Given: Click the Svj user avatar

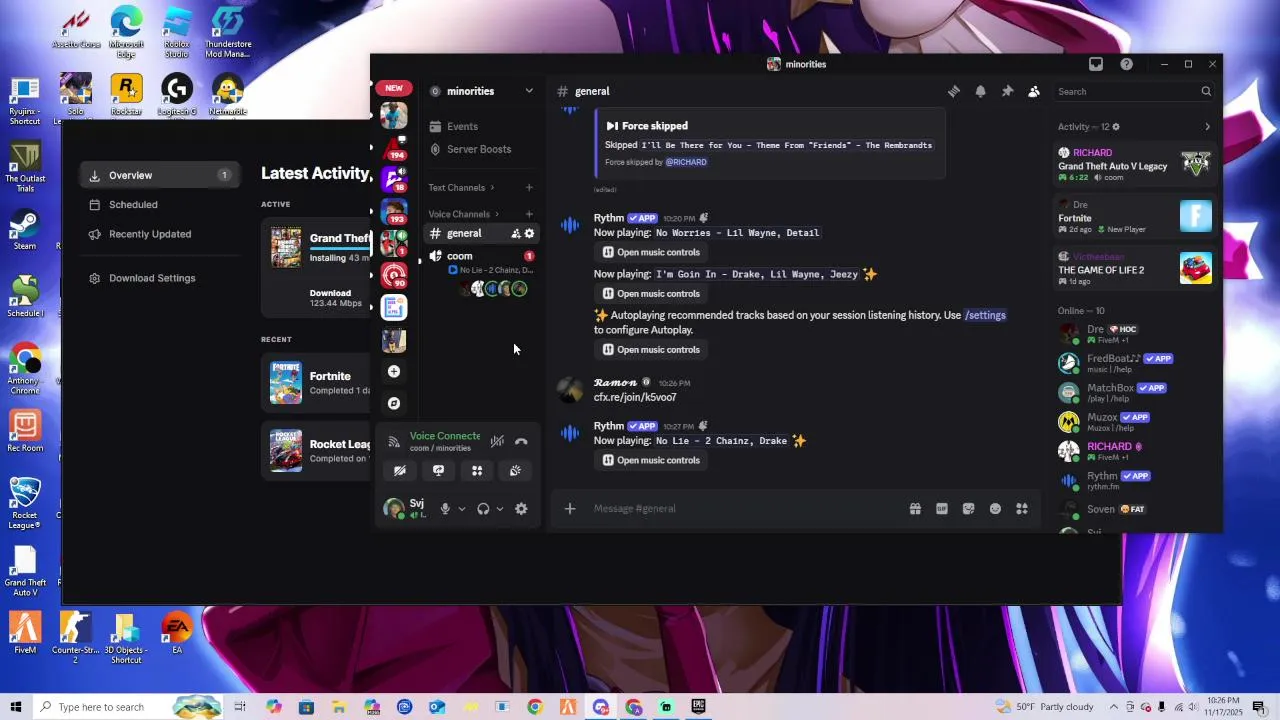Looking at the screenshot, I should [394, 509].
